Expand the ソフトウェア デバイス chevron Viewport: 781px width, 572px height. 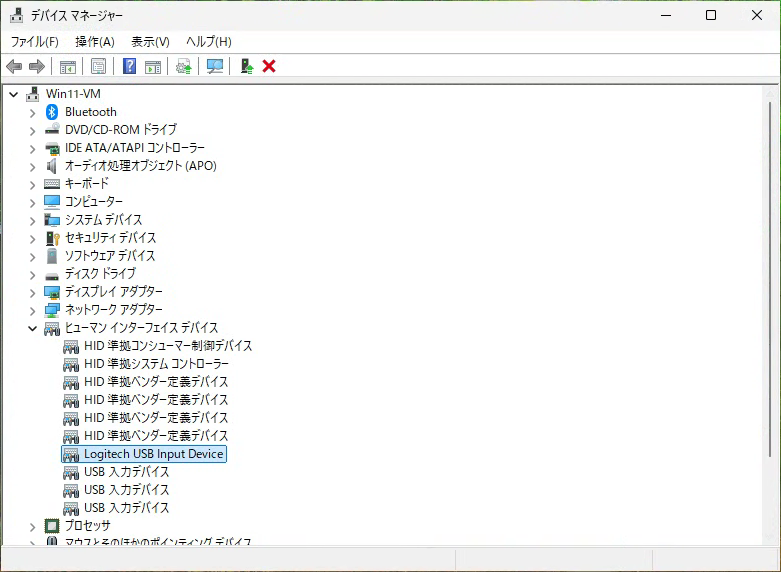[32, 257]
